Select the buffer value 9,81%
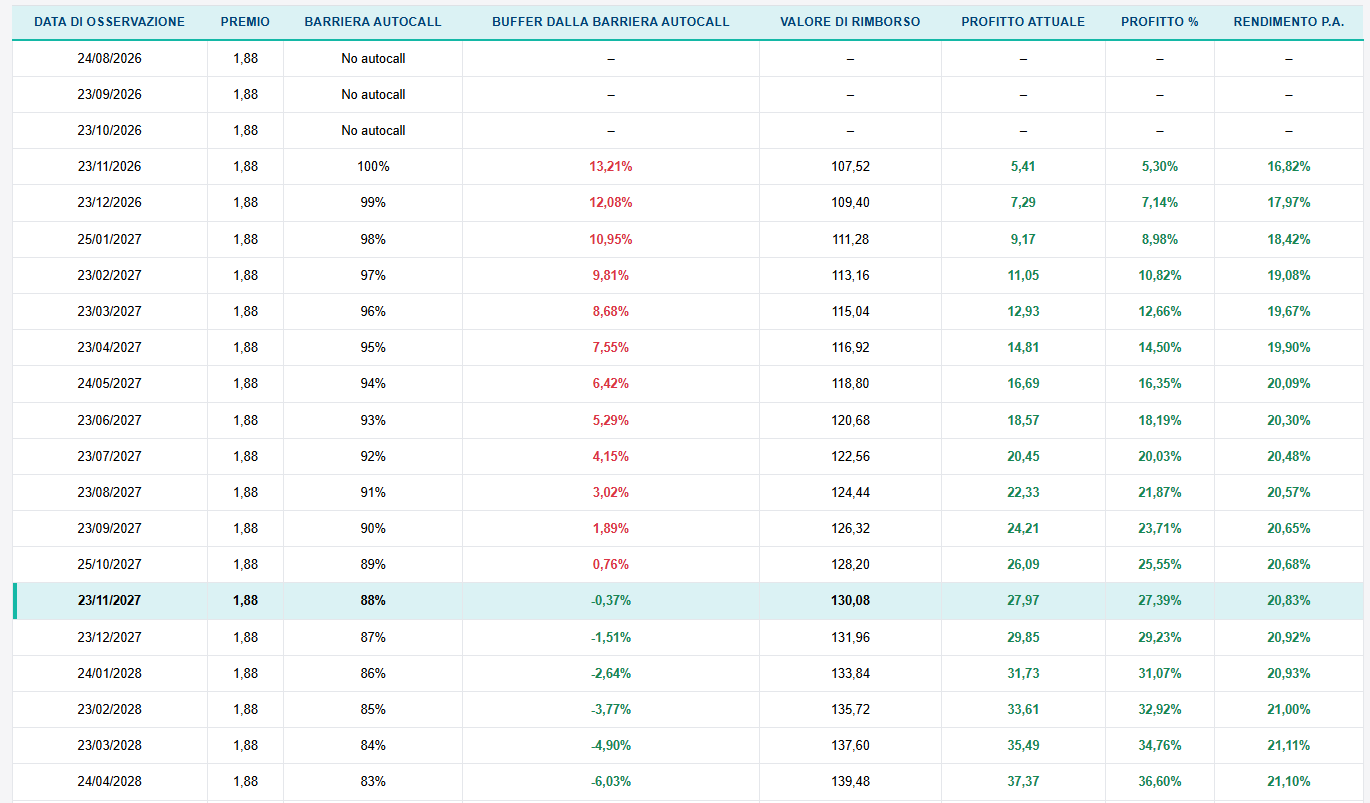1370x803 pixels. [x=611, y=275]
